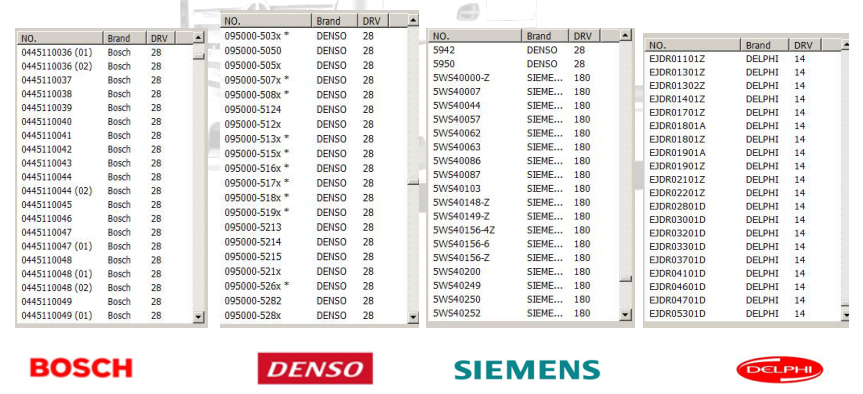
Task: Select row 5WS40148-Z
Action: coord(524,203)
